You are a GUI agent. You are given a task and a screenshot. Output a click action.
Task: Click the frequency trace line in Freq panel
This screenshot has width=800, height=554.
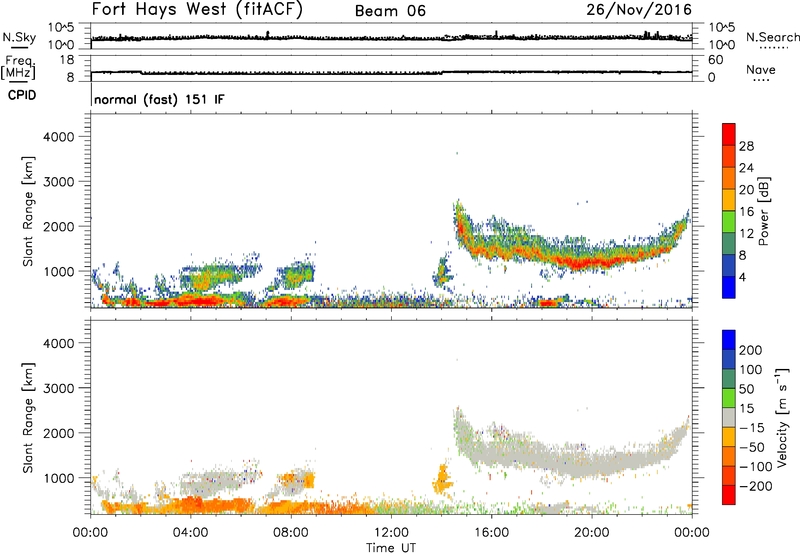tap(391, 73)
